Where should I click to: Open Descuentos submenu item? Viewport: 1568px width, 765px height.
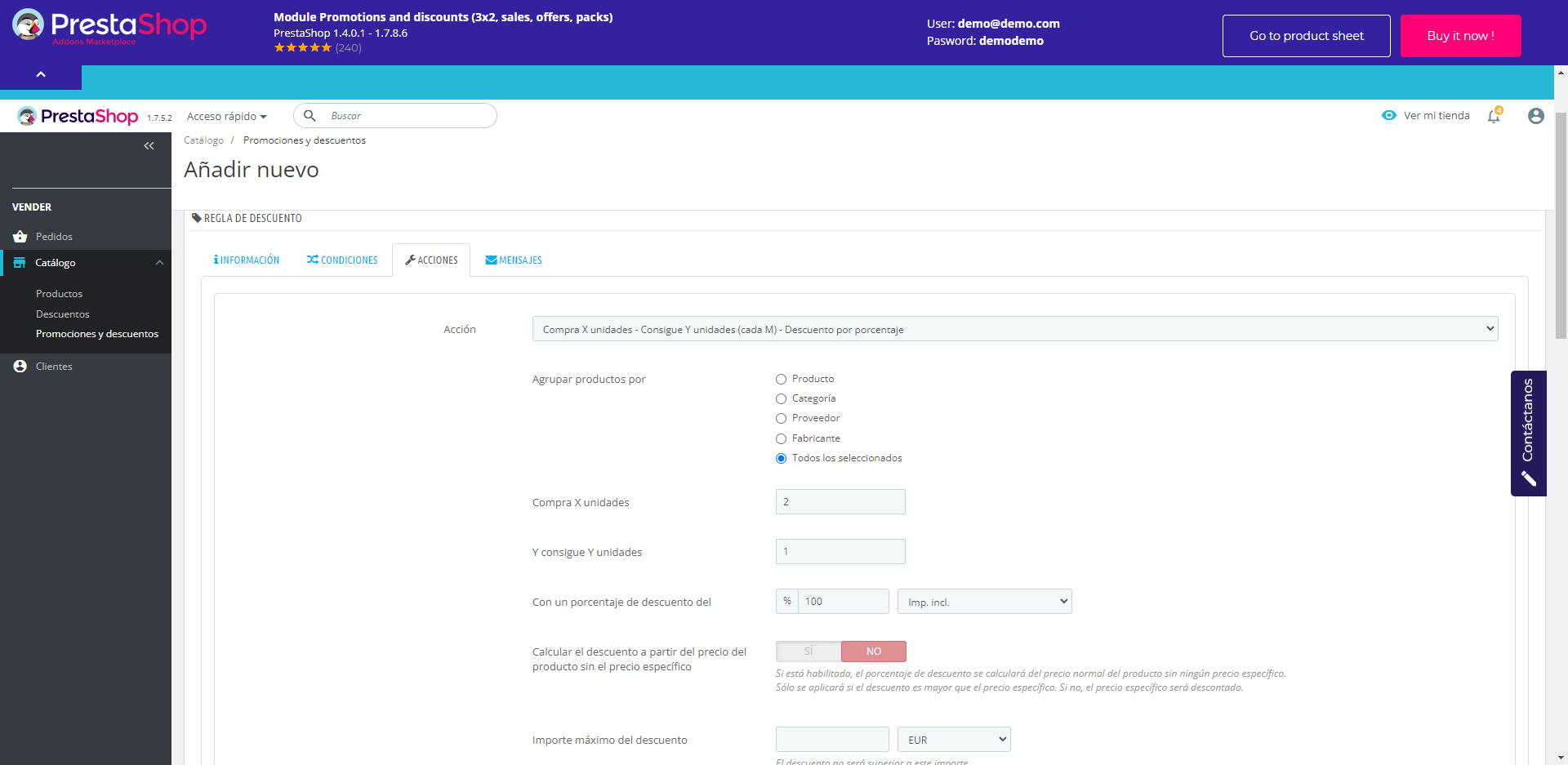62,314
